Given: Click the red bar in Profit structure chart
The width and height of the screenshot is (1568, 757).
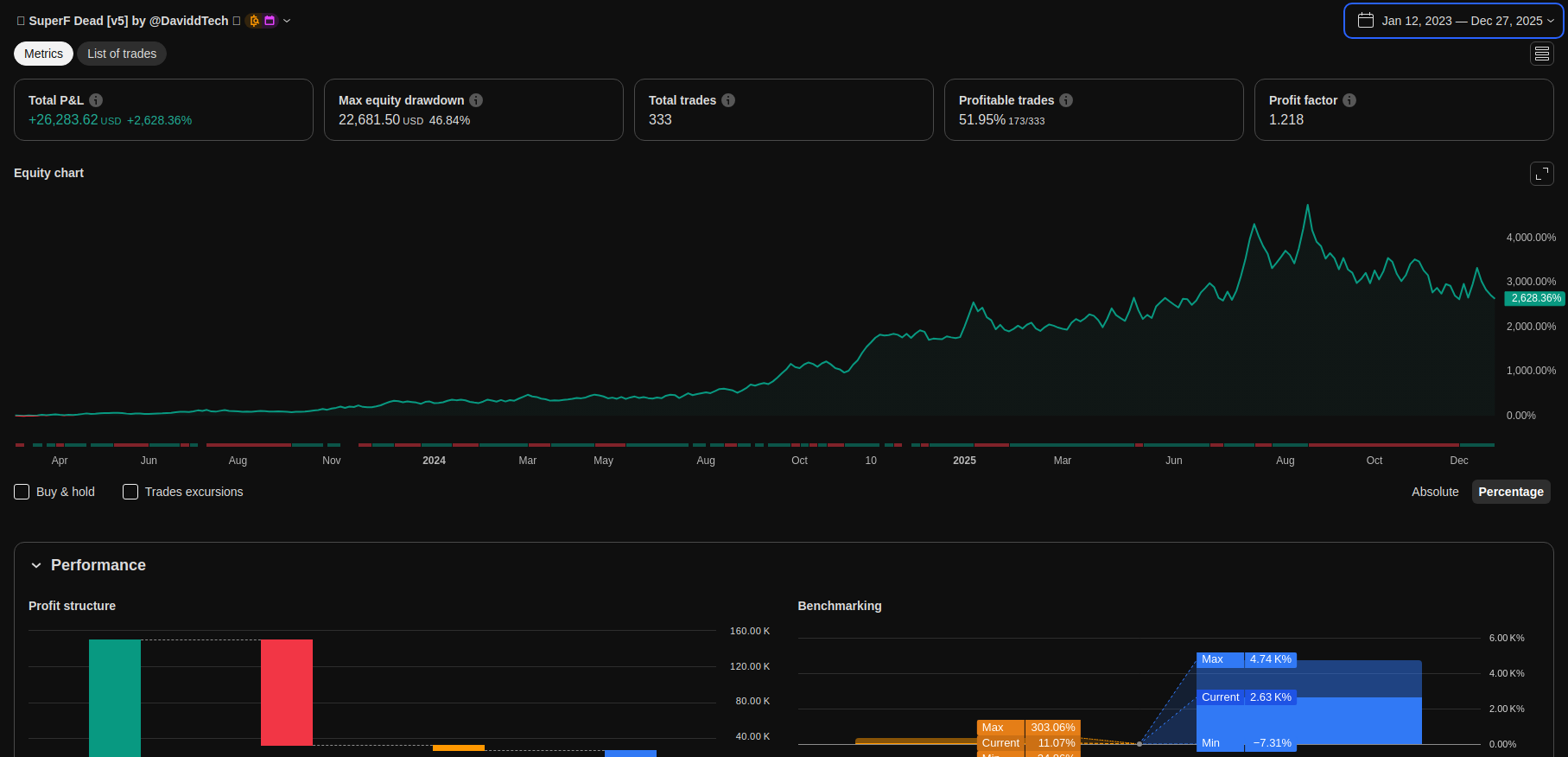Looking at the screenshot, I should 287,691.
